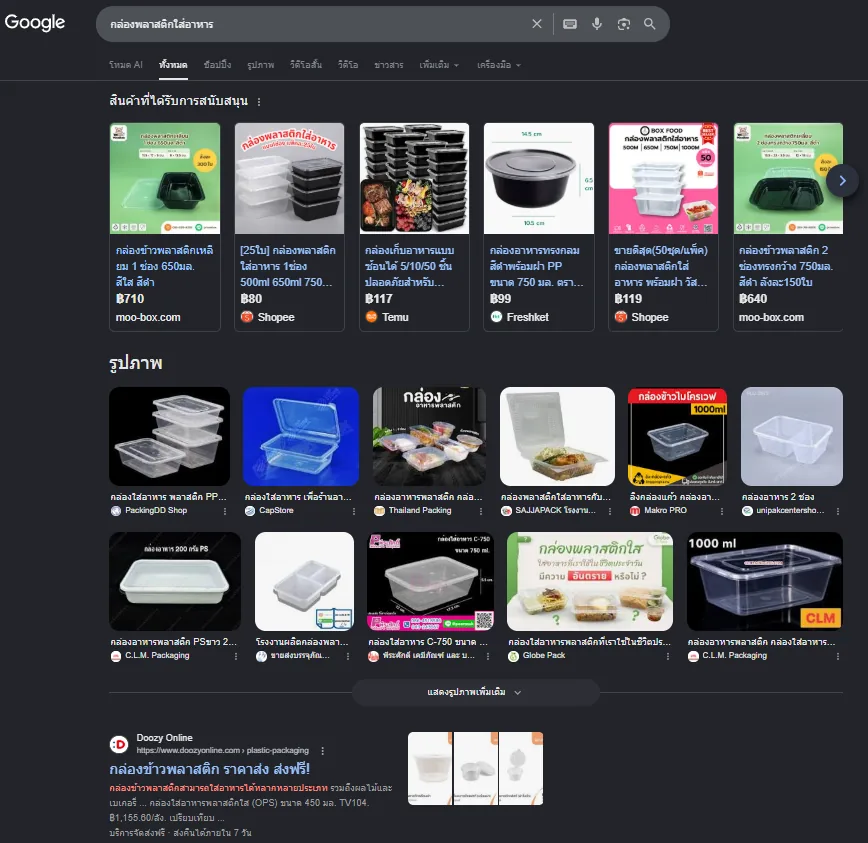Open the on-screen keyboard icon
The image size is (868, 843).
[570, 24]
